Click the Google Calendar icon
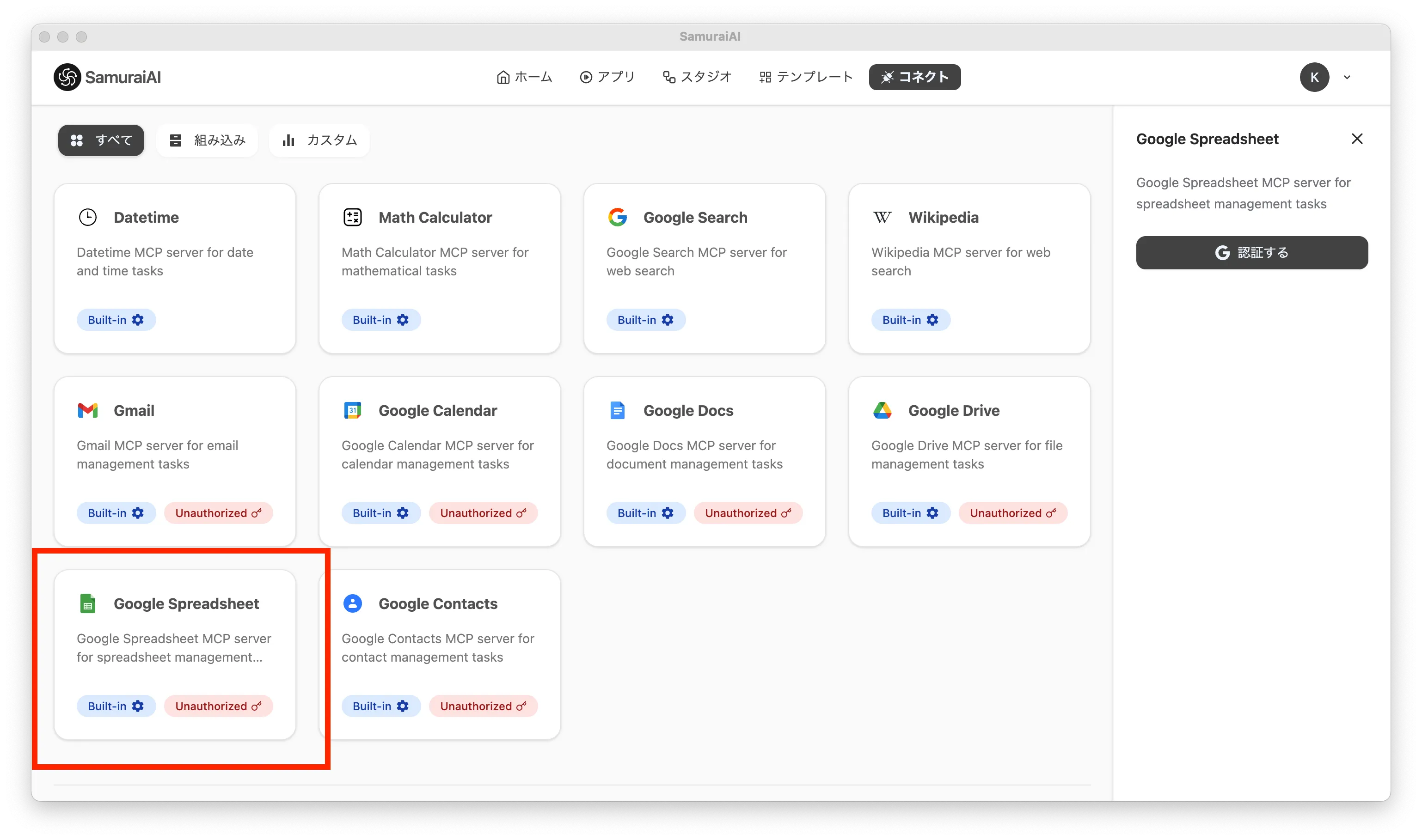Screen dimensions: 1422x840 [x=352, y=410]
